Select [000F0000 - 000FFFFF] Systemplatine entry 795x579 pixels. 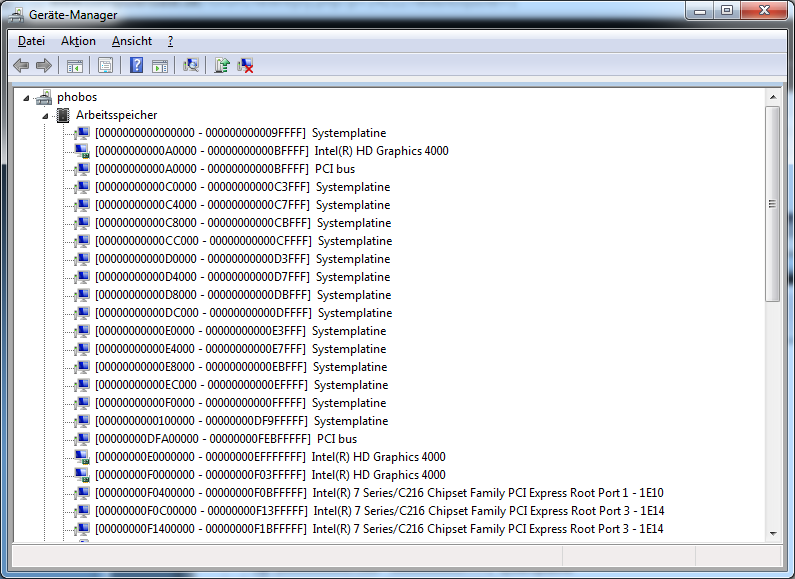(240, 403)
